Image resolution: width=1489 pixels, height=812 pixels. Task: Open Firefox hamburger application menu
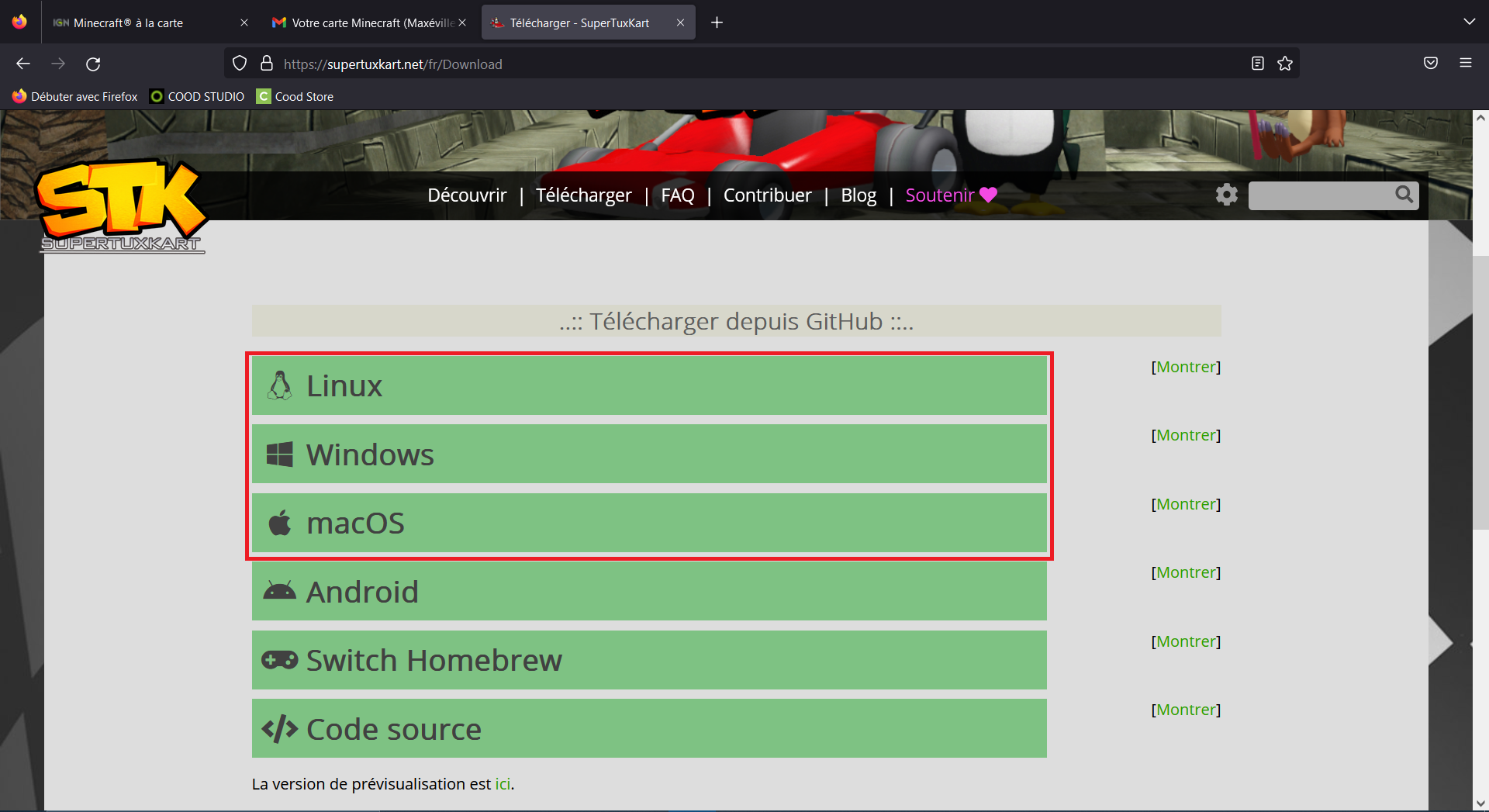pos(1466,64)
